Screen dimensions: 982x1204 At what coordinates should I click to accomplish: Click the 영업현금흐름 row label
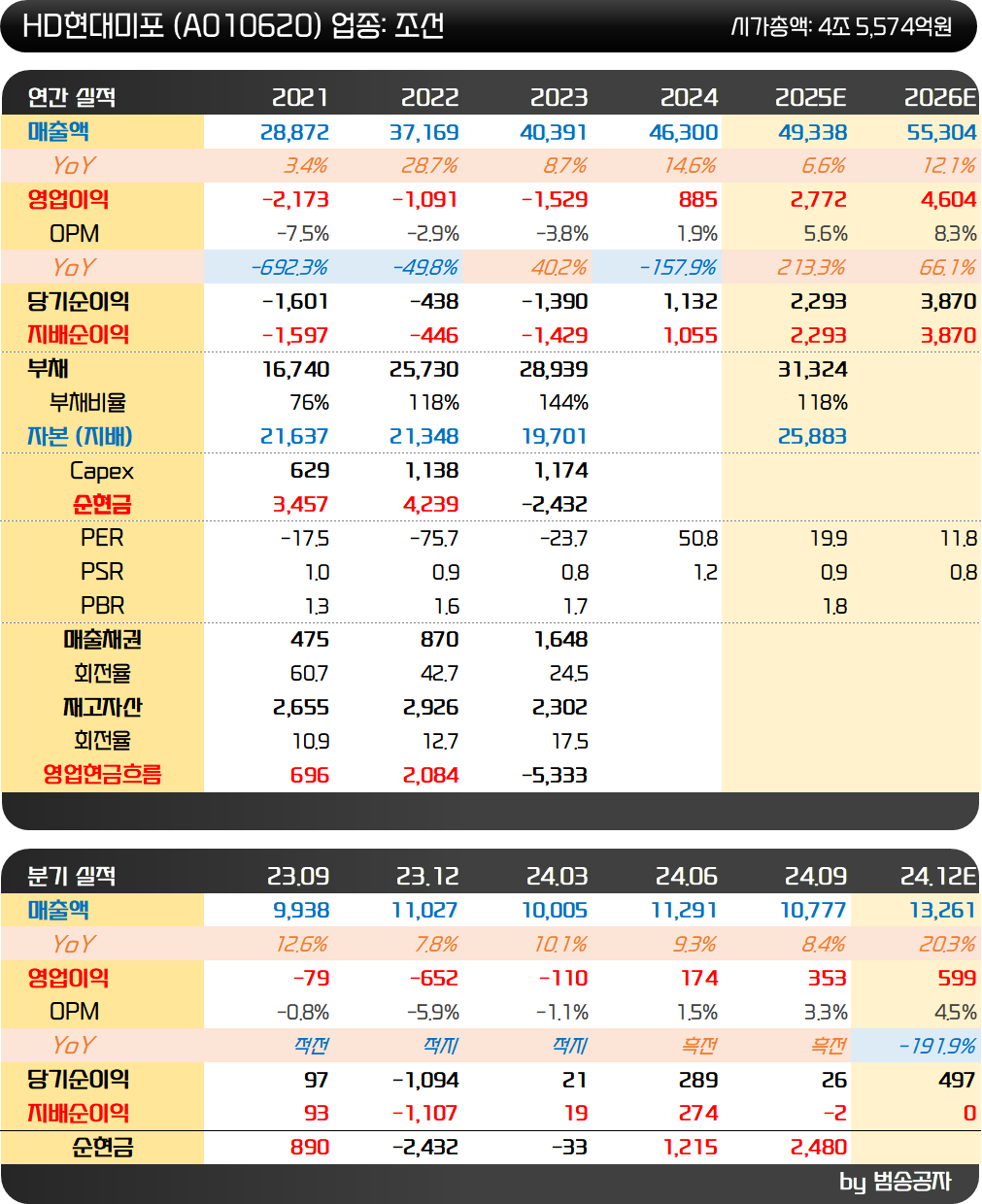point(102,775)
